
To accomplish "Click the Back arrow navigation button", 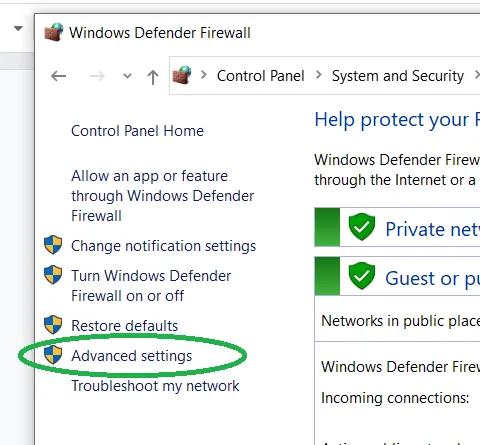I will click(58, 76).
